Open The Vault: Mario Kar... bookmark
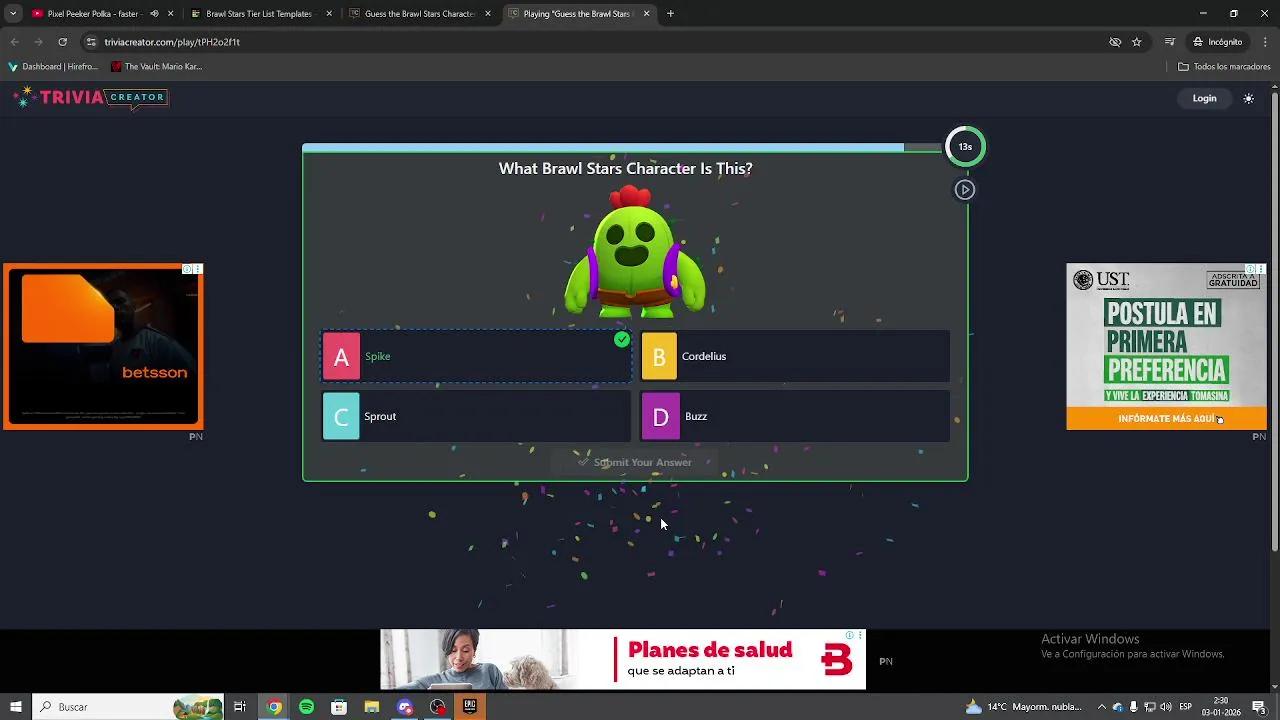Screen dimensions: 1280x720 [156, 67]
